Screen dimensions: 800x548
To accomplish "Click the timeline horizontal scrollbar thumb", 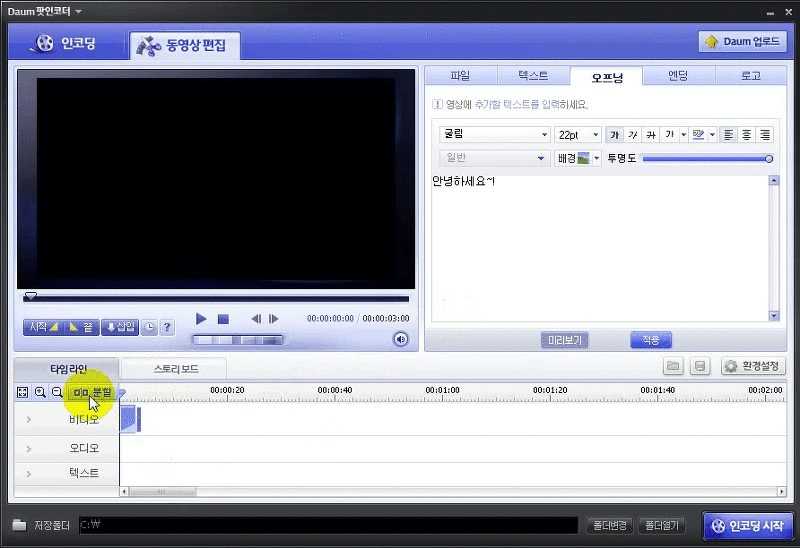I will click(x=163, y=492).
